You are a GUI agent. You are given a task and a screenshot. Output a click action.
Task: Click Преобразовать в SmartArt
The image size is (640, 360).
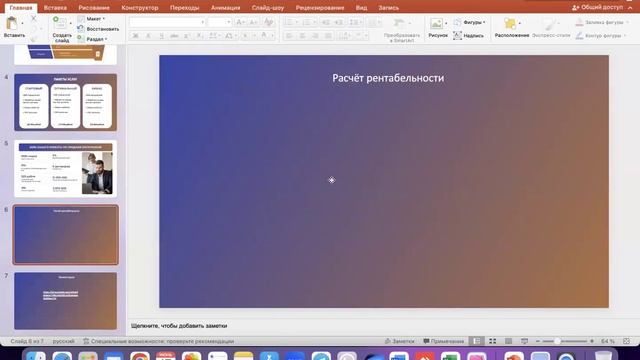402,29
